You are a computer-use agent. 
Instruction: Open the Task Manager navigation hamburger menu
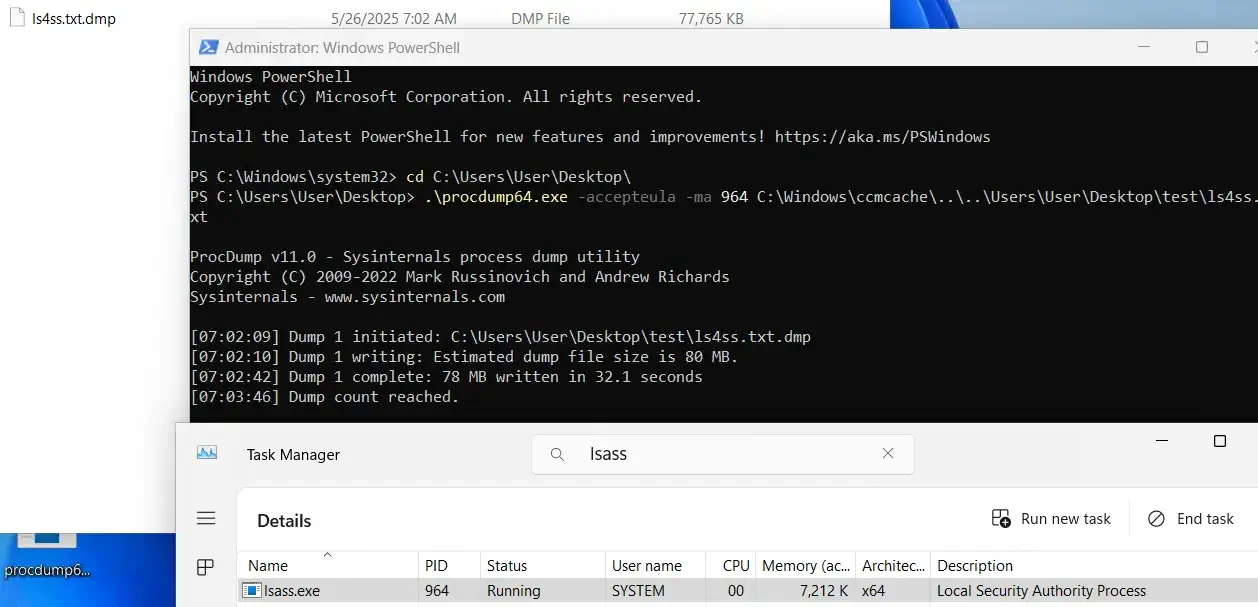(x=206, y=518)
